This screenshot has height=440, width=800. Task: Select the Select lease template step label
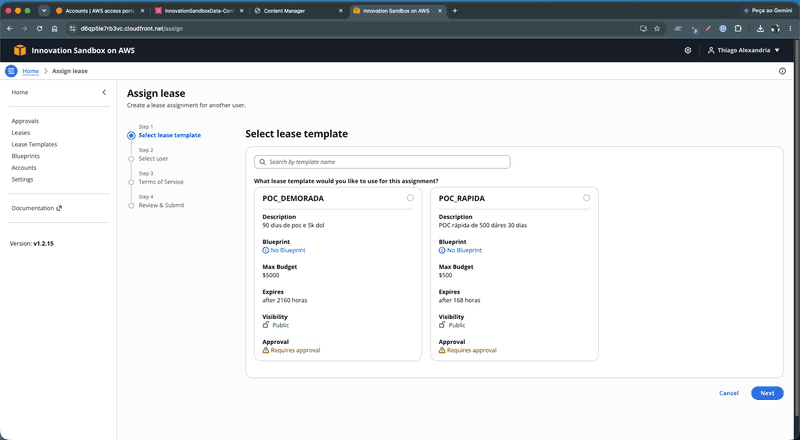click(x=169, y=135)
